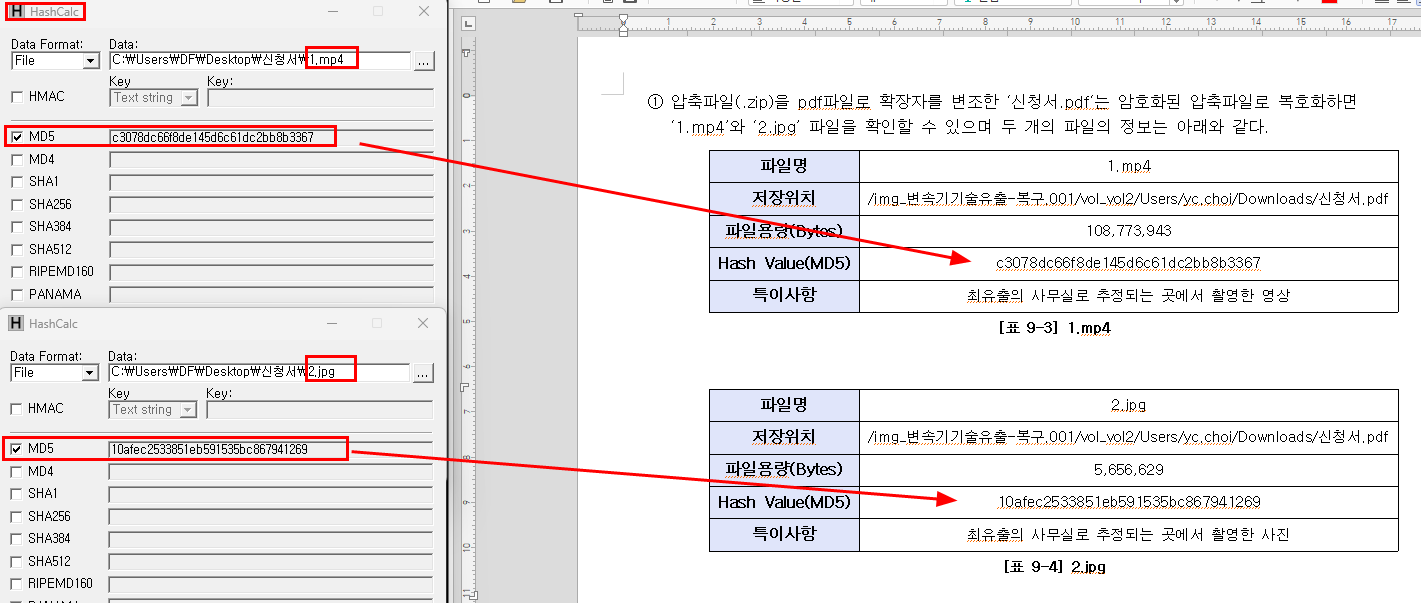
Task: Click the [표 9-4] 2.jpg table caption
Action: click(x=1054, y=567)
